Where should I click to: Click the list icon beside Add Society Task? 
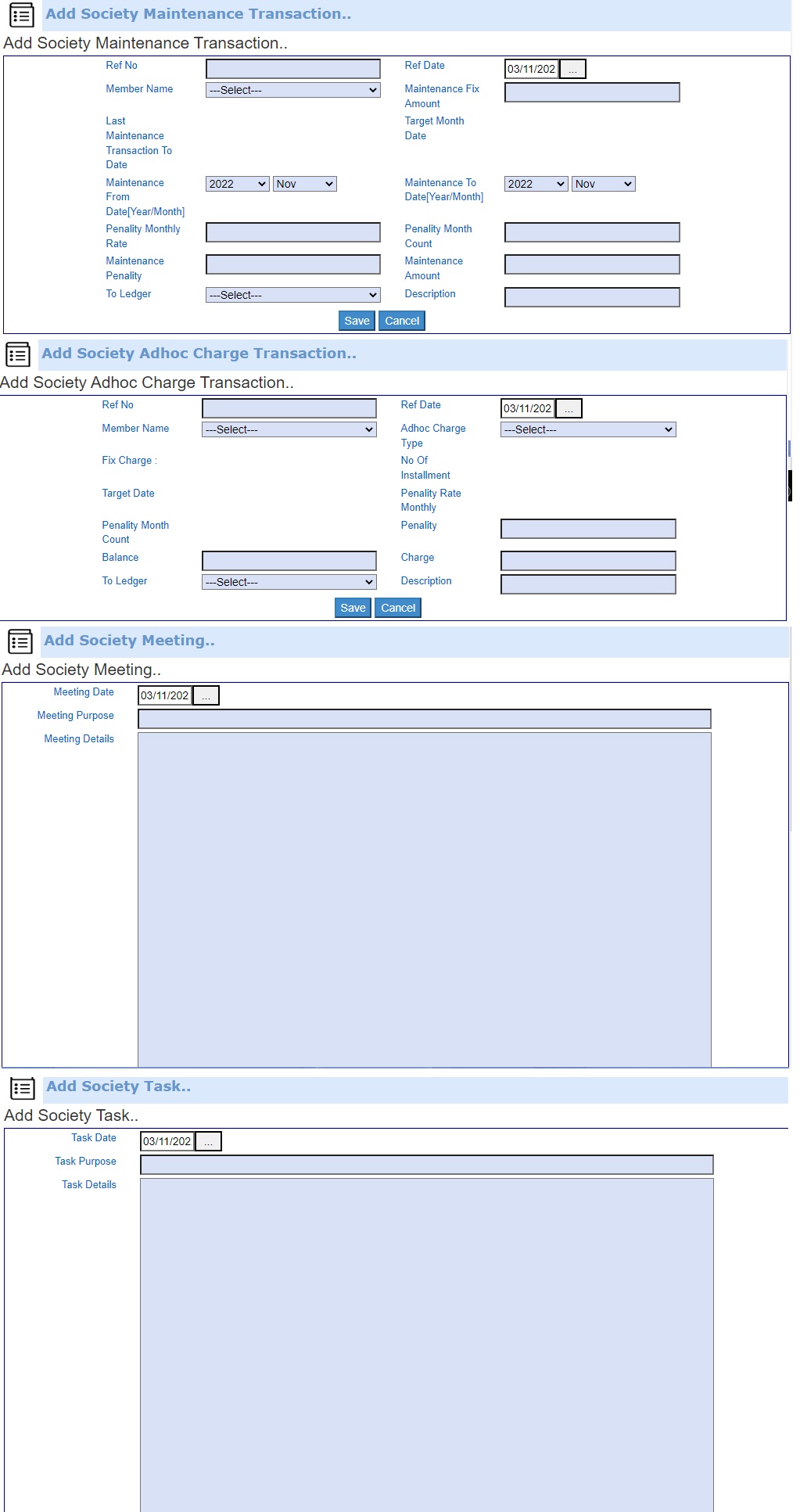[x=23, y=1087]
